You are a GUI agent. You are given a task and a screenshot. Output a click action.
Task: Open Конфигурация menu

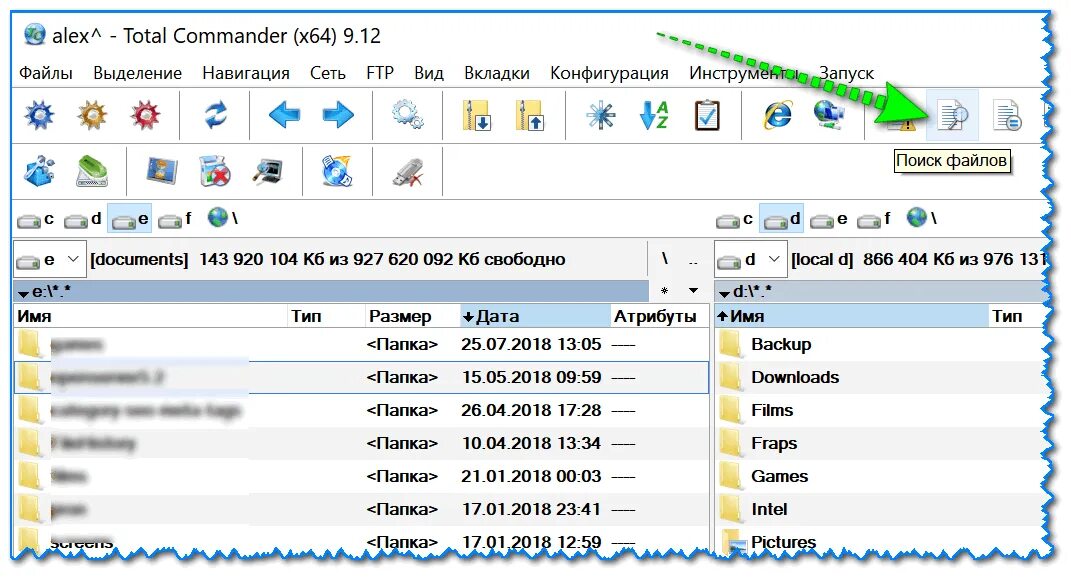point(609,73)
